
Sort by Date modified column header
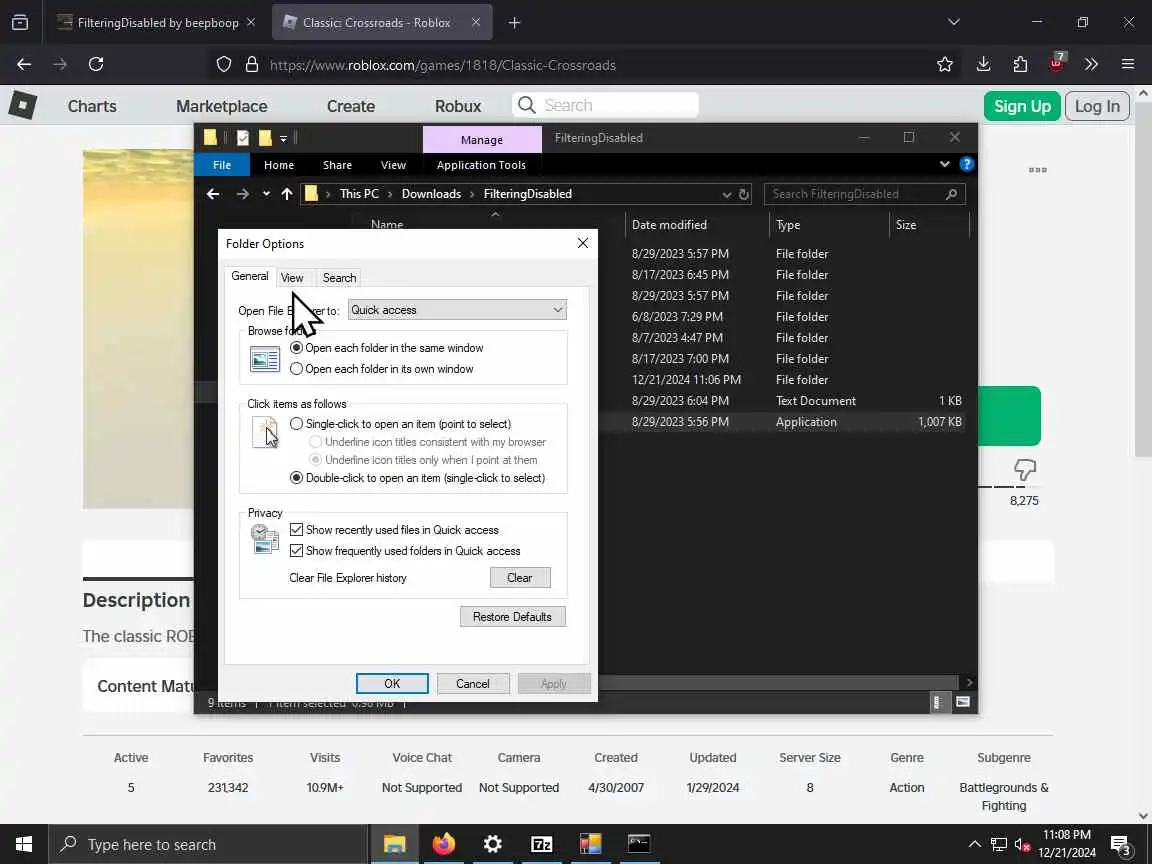696,225
